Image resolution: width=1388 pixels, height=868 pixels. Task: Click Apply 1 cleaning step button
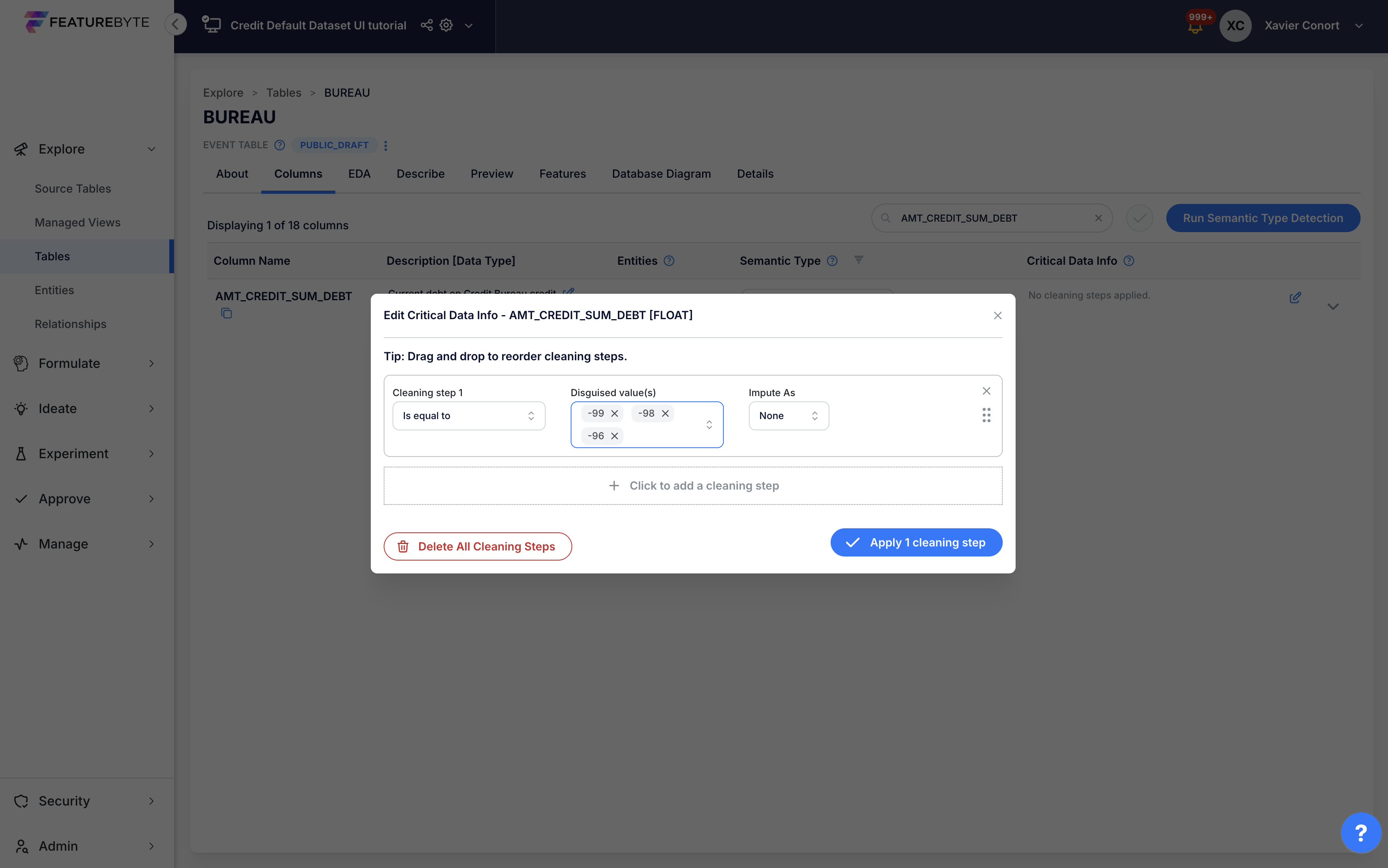pos(916,542)
